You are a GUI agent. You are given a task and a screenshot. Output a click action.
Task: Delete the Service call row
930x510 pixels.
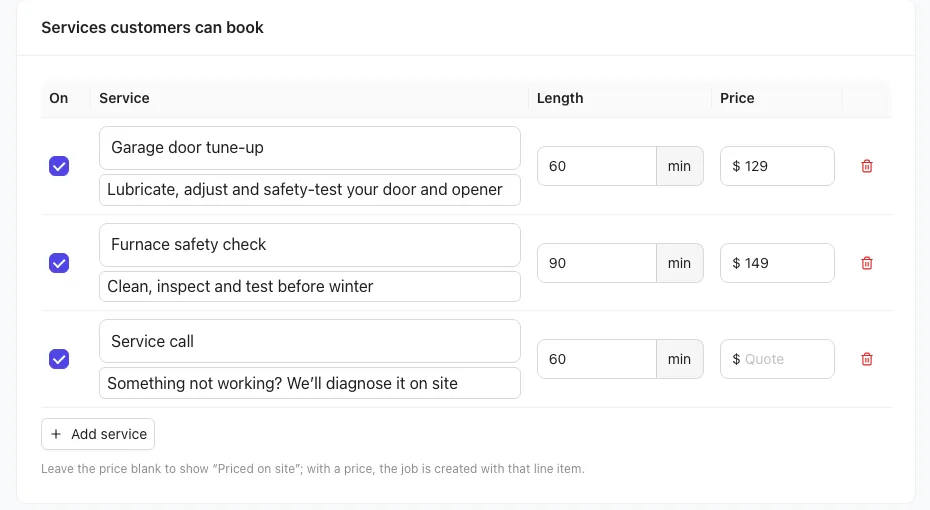(x=867, y=359)
